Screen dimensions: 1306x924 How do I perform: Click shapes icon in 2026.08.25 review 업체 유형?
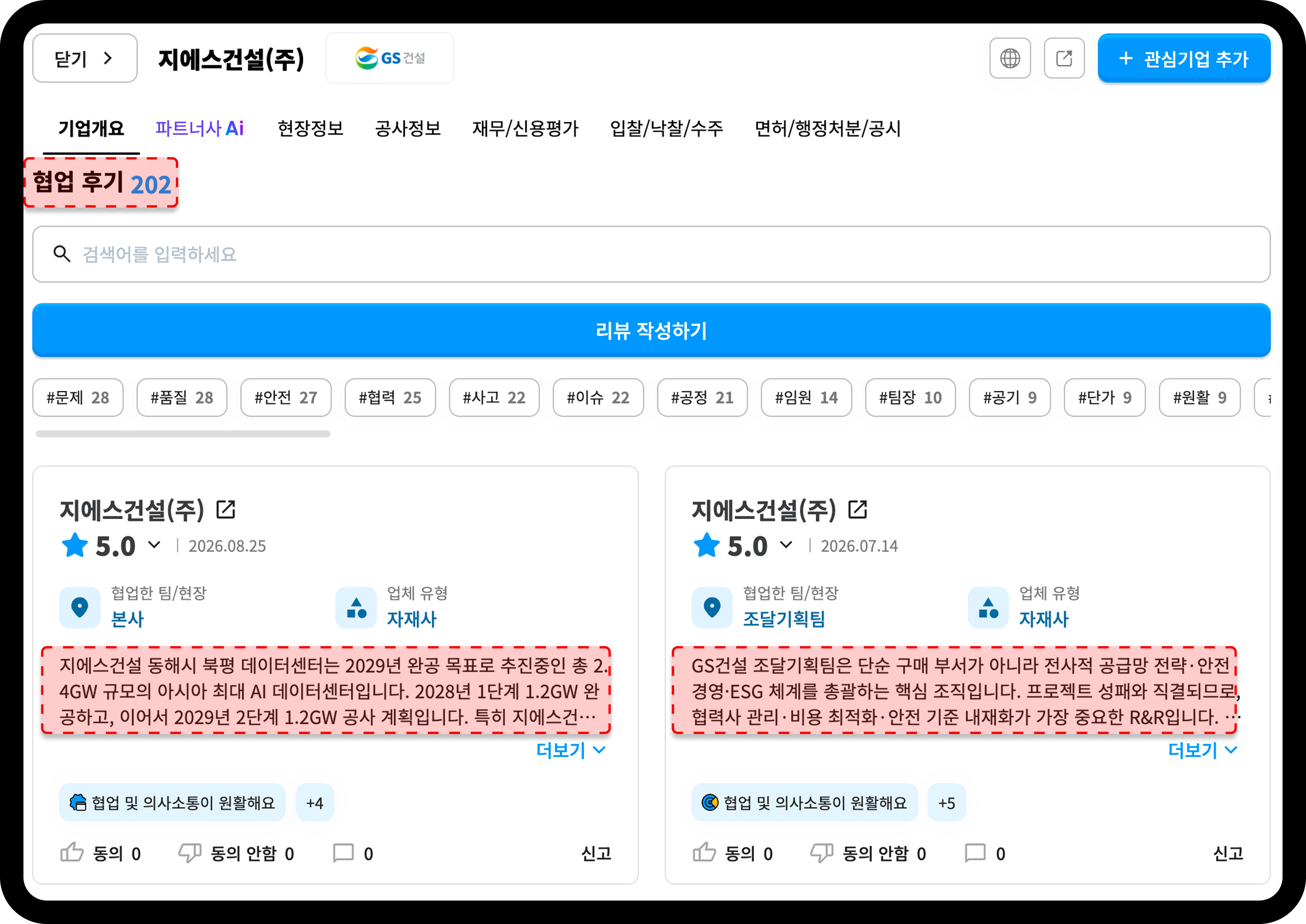356,608
